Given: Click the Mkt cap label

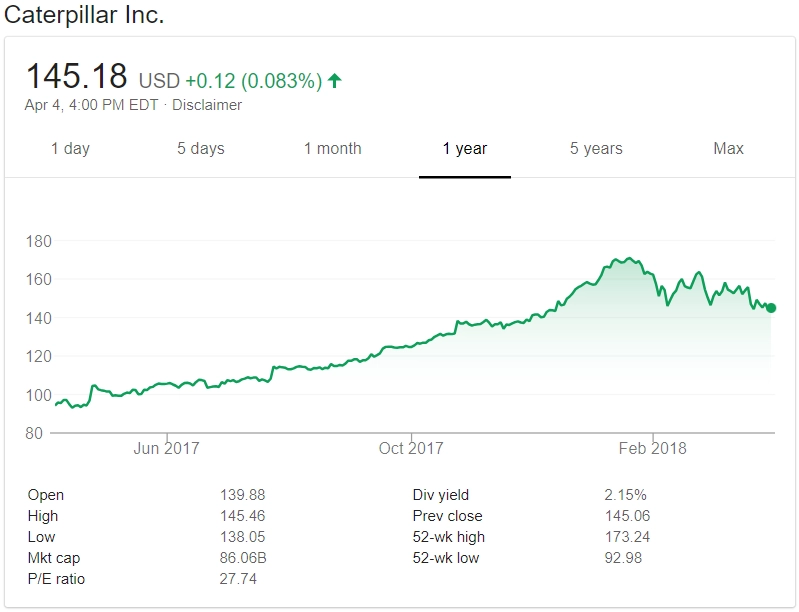Looking at the screenshot, I should point(54,558).
